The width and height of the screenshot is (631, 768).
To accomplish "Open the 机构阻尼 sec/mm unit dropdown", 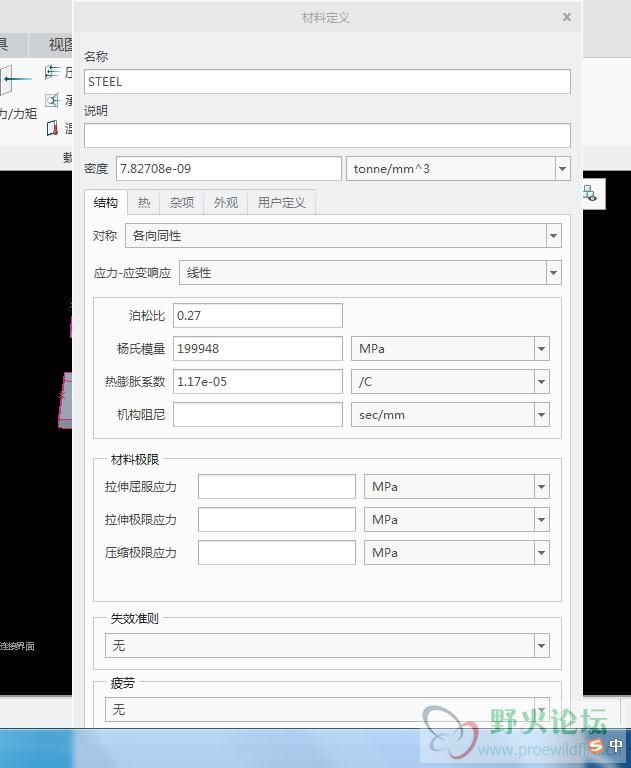I will point(541,415).
